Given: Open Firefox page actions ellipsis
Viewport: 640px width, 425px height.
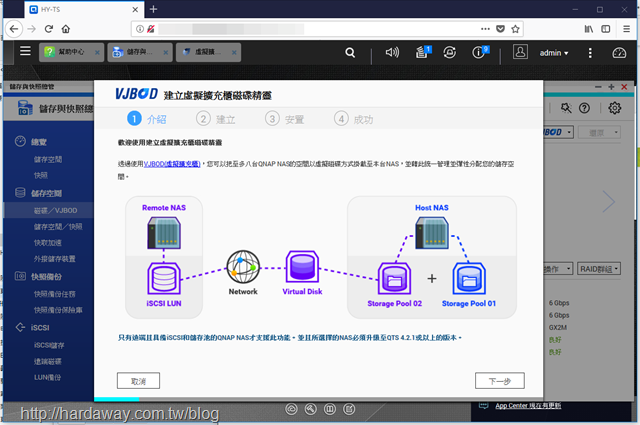Looking at the screenshot, I should click(485, 29).
